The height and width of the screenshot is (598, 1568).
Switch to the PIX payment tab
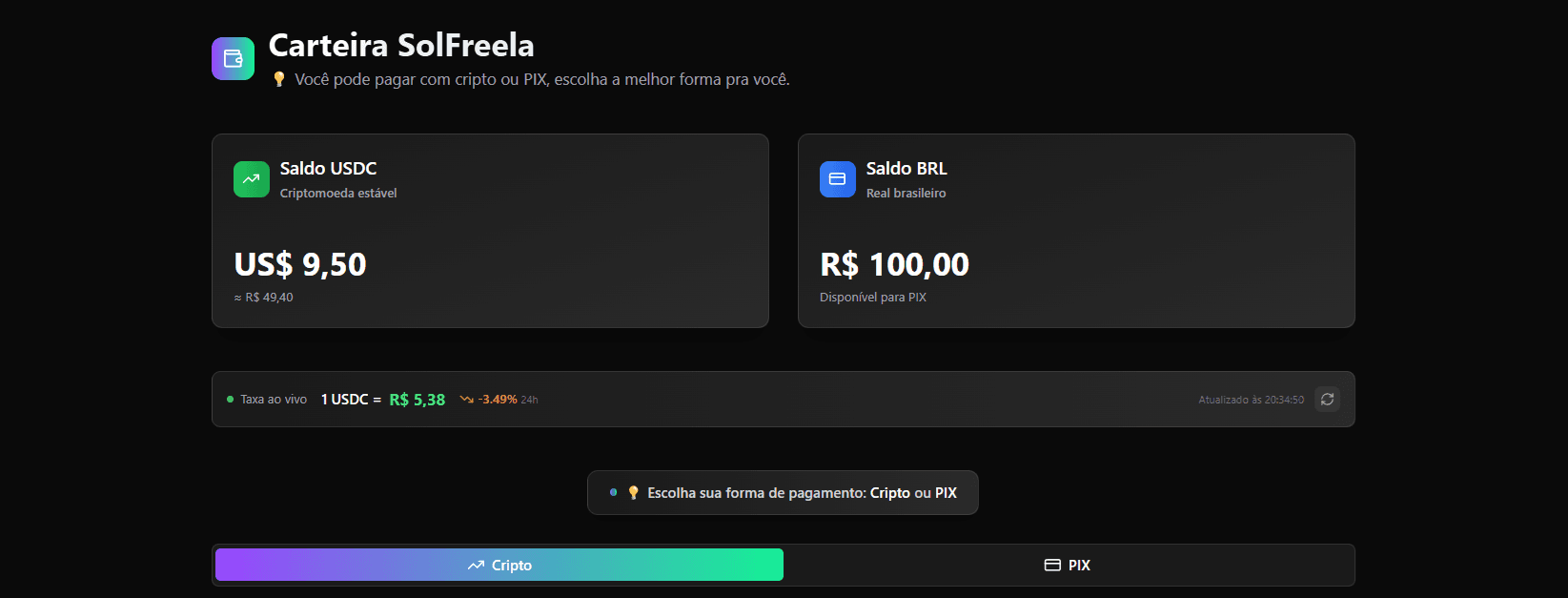point(1068,565)
